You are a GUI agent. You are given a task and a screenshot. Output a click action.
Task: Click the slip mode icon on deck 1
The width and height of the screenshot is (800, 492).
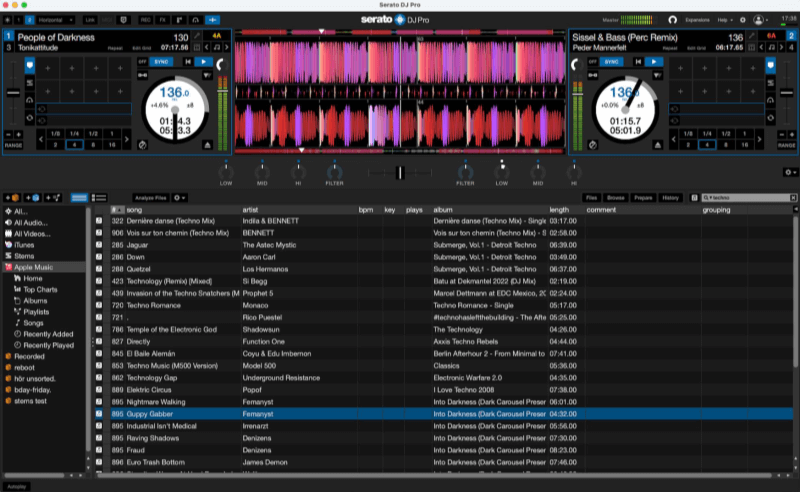[143, 145]
